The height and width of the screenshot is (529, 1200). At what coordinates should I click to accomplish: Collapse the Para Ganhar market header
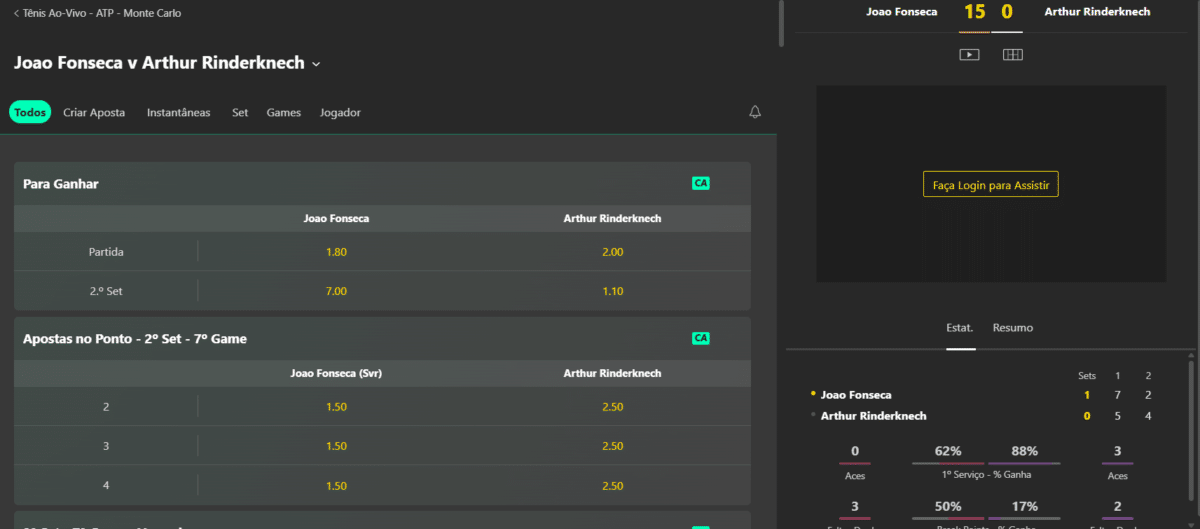click(382, 184)
